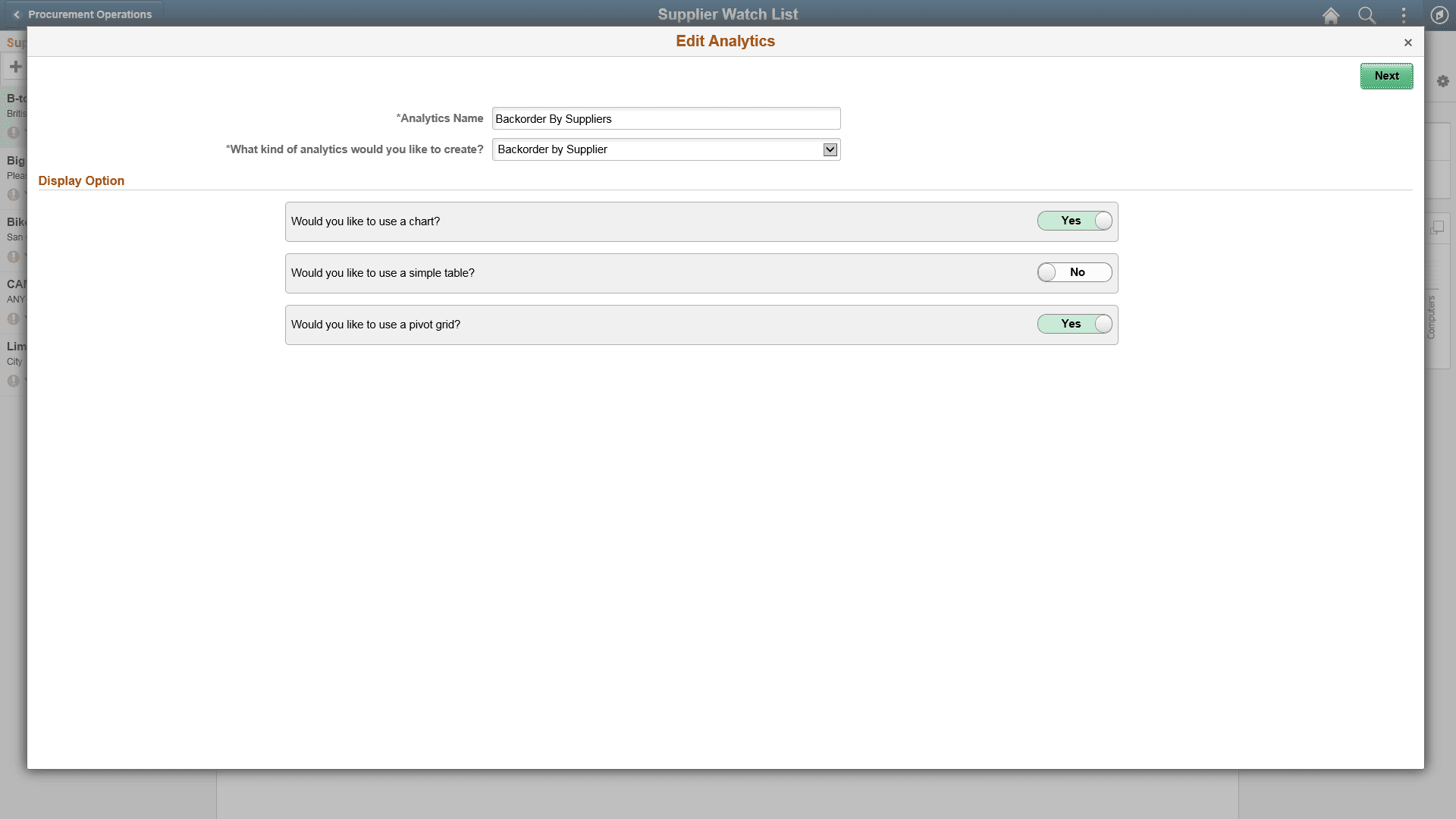1456x819 pixels.
Task: Click the Next button
Action: [x=1386, y=76]
